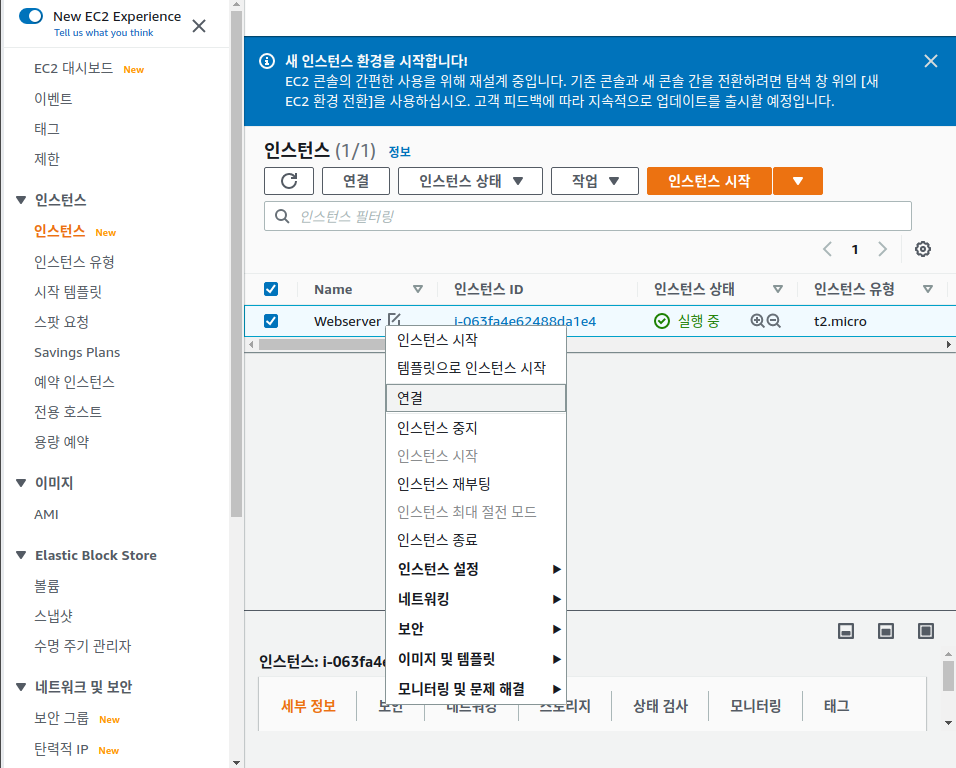Focus the 인스턴스 필터링 search field
This screenshot has height=768, width=956.
(x=588, y=216)
